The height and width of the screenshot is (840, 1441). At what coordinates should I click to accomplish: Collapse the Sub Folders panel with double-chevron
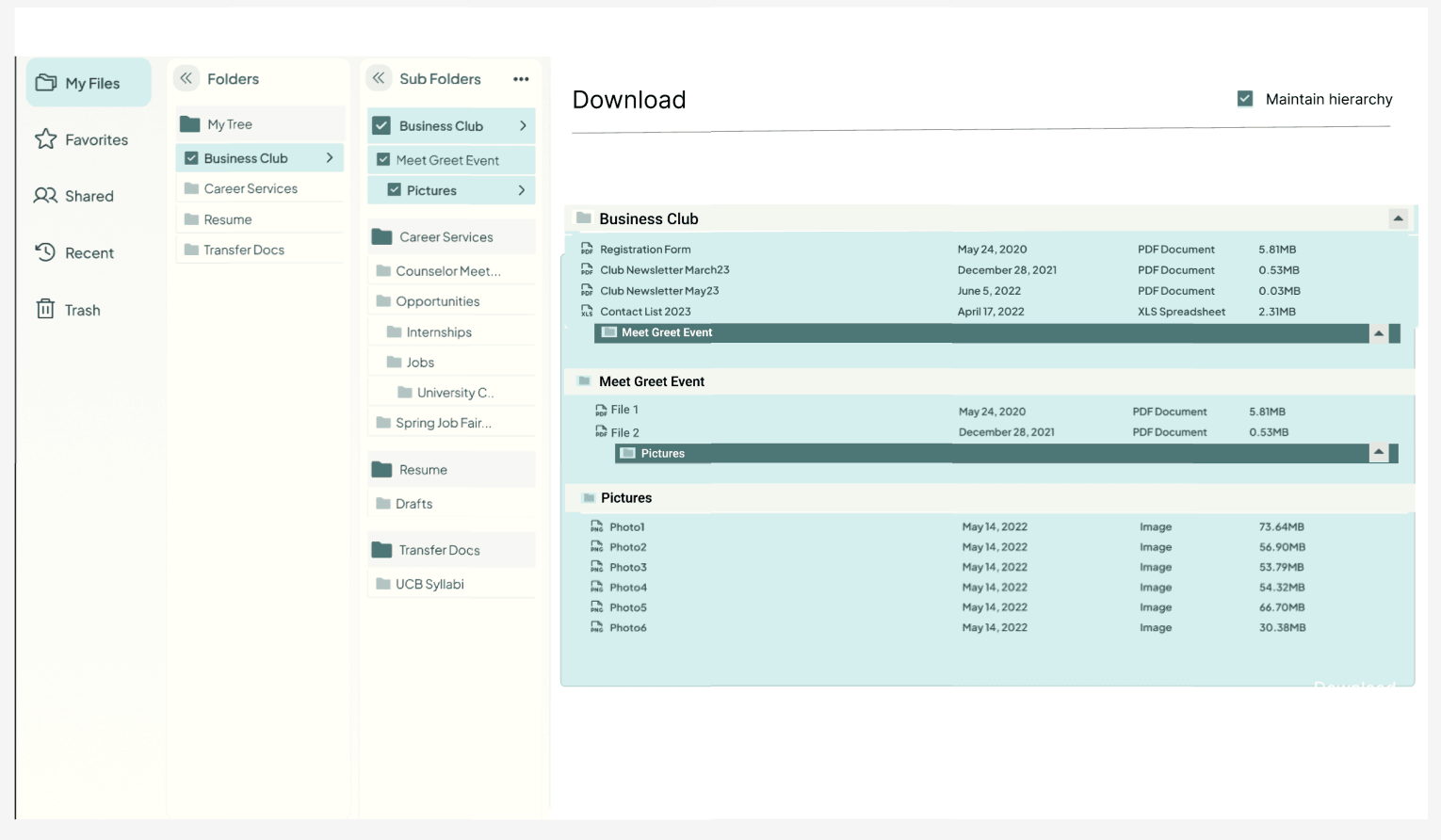tap(379, 78)
